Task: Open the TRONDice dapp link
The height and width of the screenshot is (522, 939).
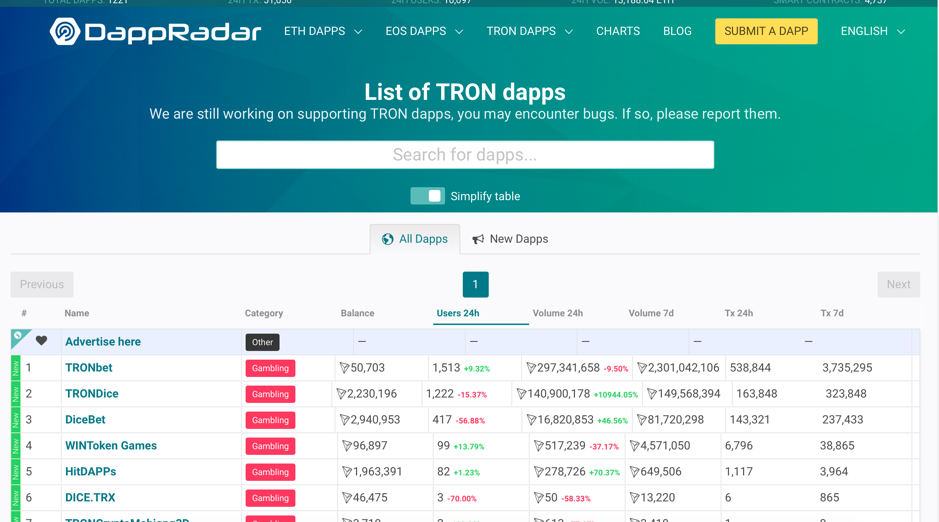Action: tap(92, 394)
